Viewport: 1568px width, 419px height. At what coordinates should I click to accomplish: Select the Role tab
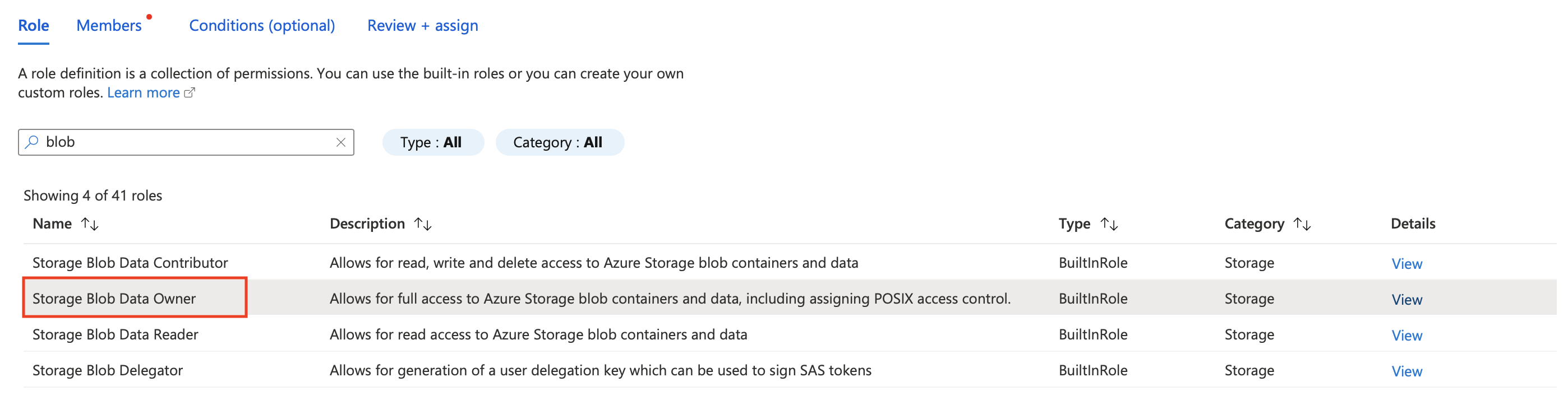34,26
